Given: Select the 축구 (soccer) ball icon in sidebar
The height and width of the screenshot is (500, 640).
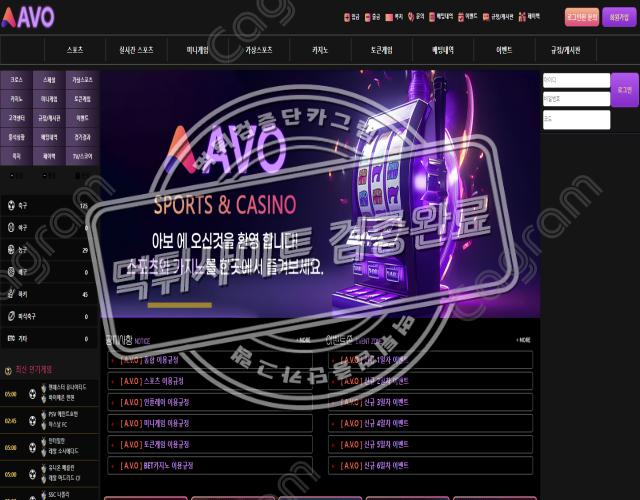Looking at the screenshot, I should pos(10,206).
